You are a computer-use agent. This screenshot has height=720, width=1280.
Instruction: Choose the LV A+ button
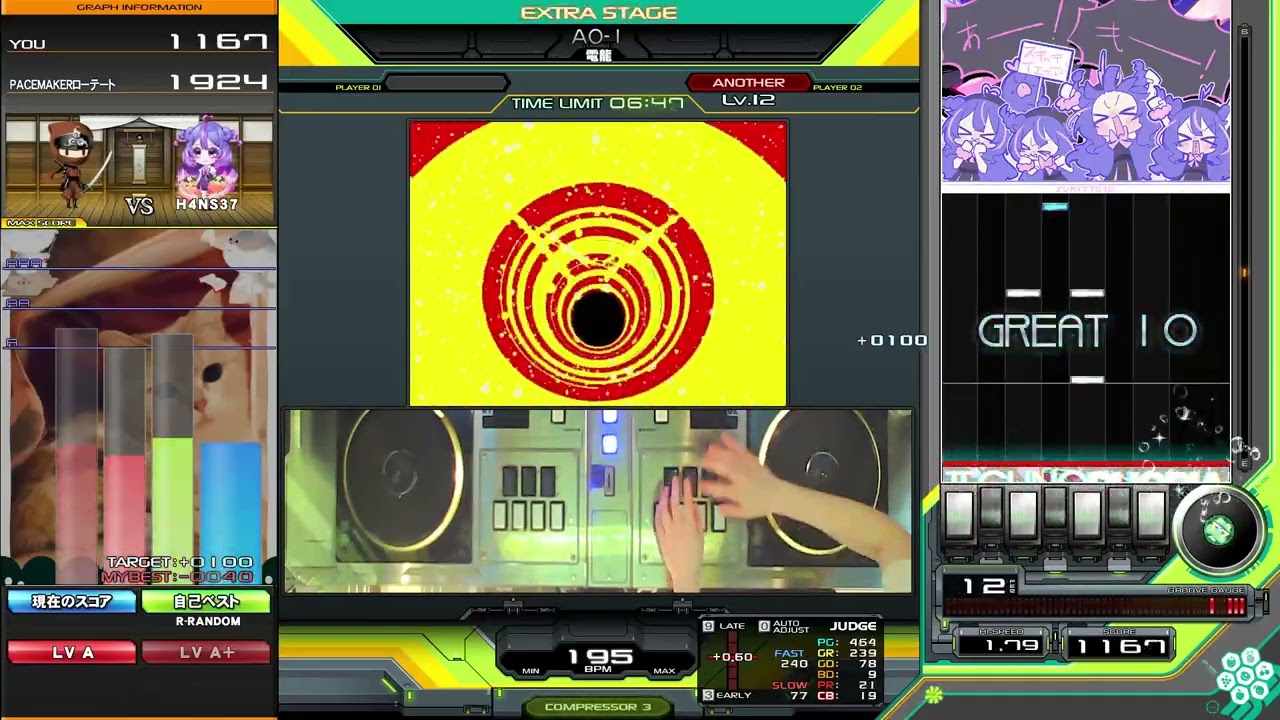pyautogui.click(x=206, y=652)
